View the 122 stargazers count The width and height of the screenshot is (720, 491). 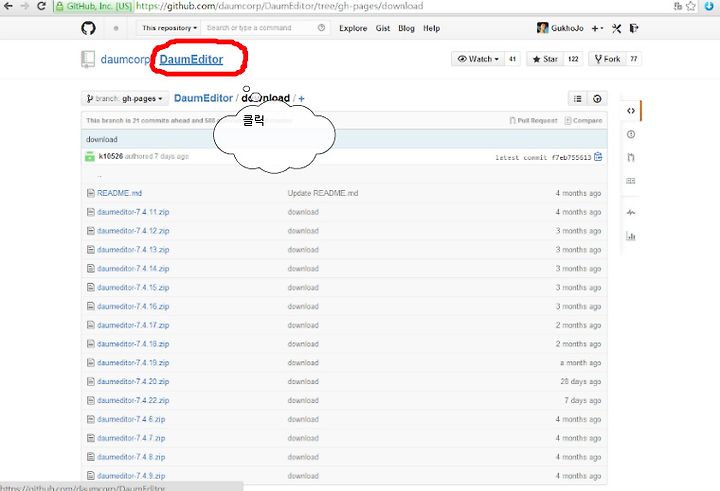[x=573, y=59]
